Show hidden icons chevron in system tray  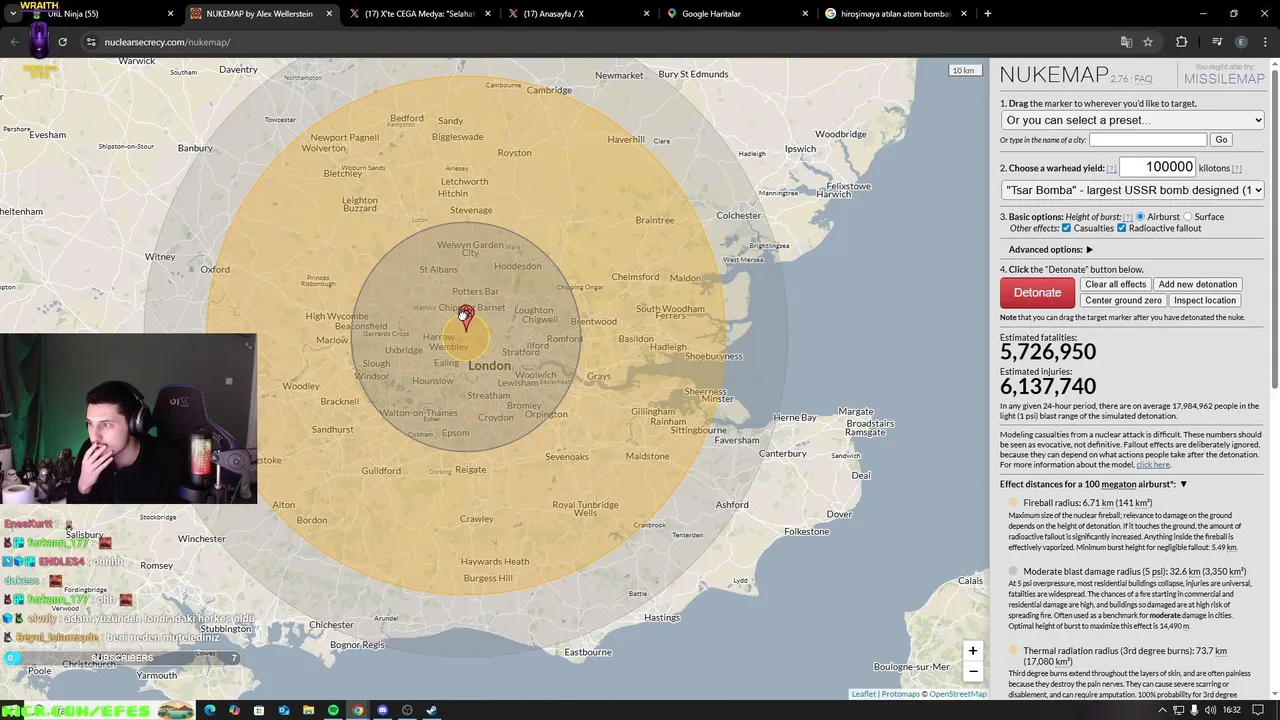[1162, 710]
